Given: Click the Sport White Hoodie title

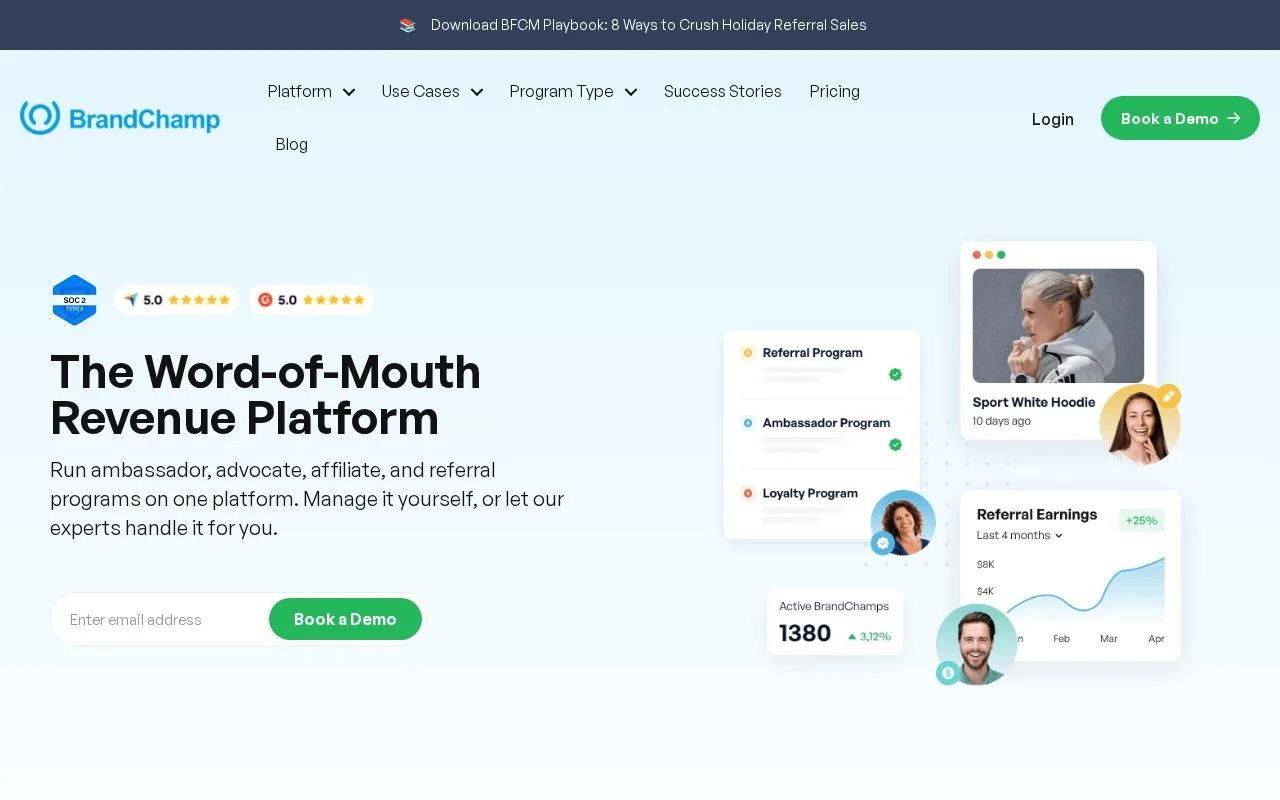Looking at the screenshot, I should (x=1034, y=402).
